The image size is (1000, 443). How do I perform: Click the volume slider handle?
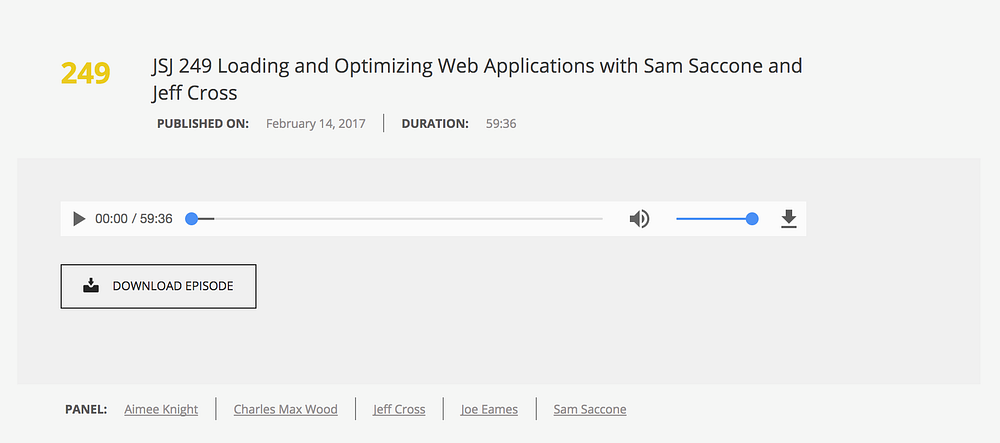(752, 219)
